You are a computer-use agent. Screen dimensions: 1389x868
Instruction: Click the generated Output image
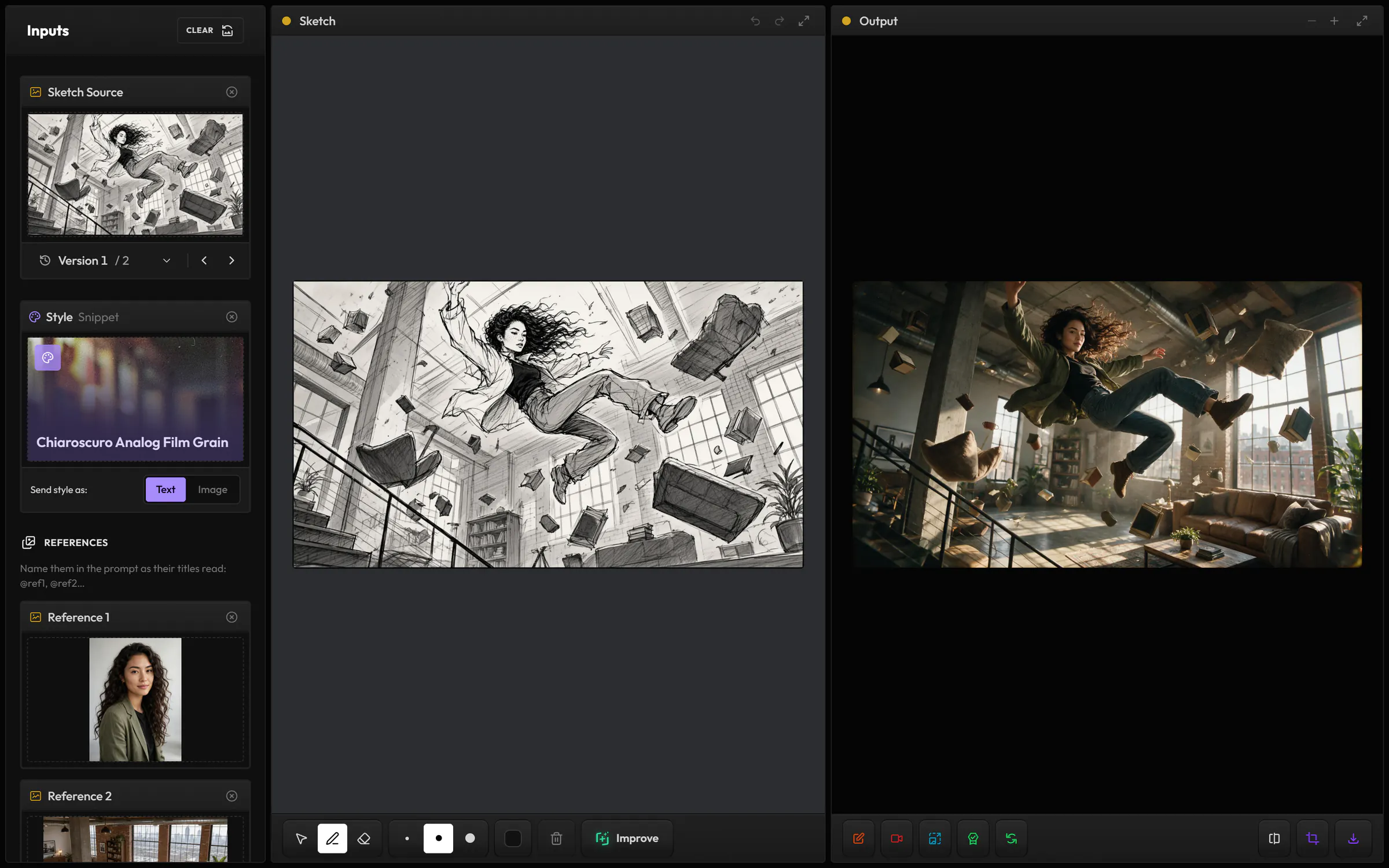pos(1107,424)
